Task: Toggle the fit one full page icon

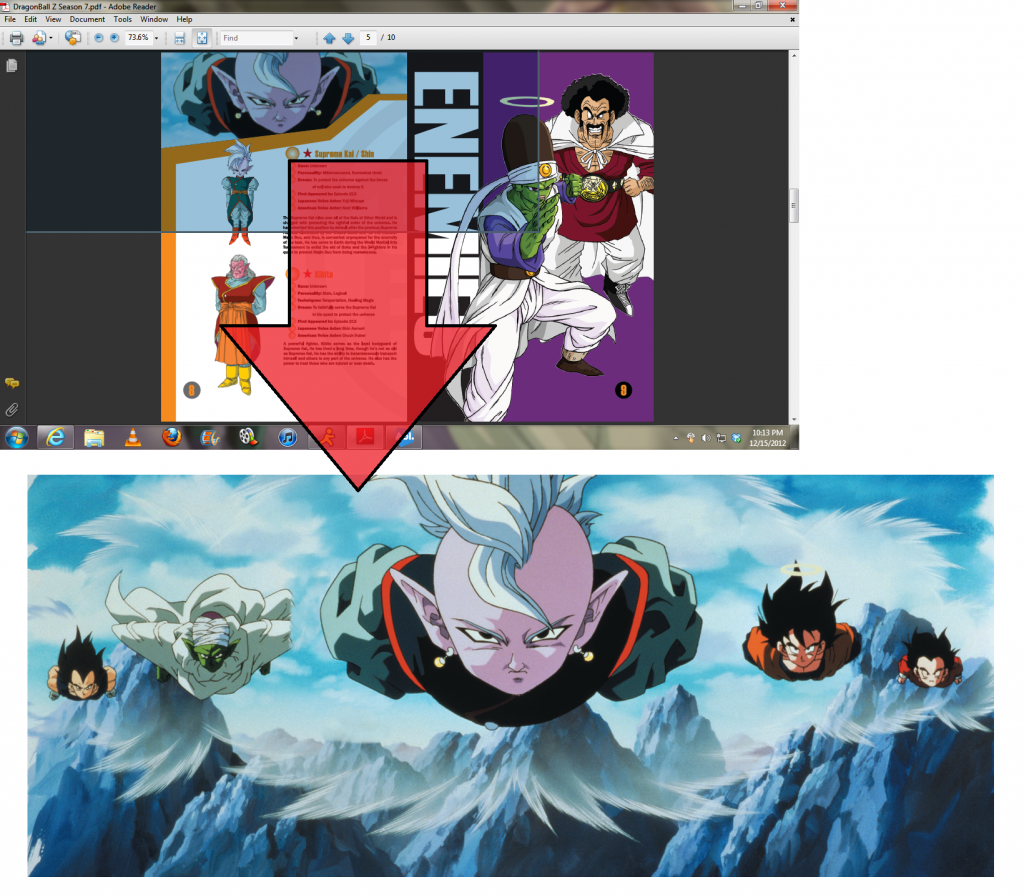Action: [x=202, y=39]
